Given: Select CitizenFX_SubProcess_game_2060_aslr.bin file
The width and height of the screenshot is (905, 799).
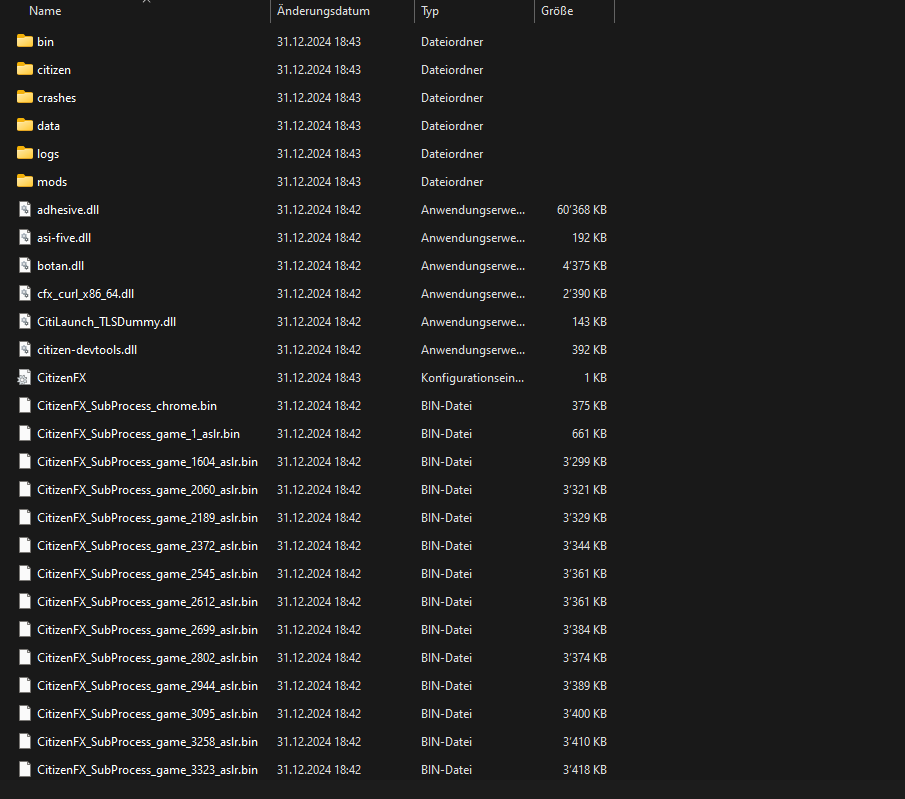Looking at the screenshot, I should pyautogui.click(x=147, y=490).
